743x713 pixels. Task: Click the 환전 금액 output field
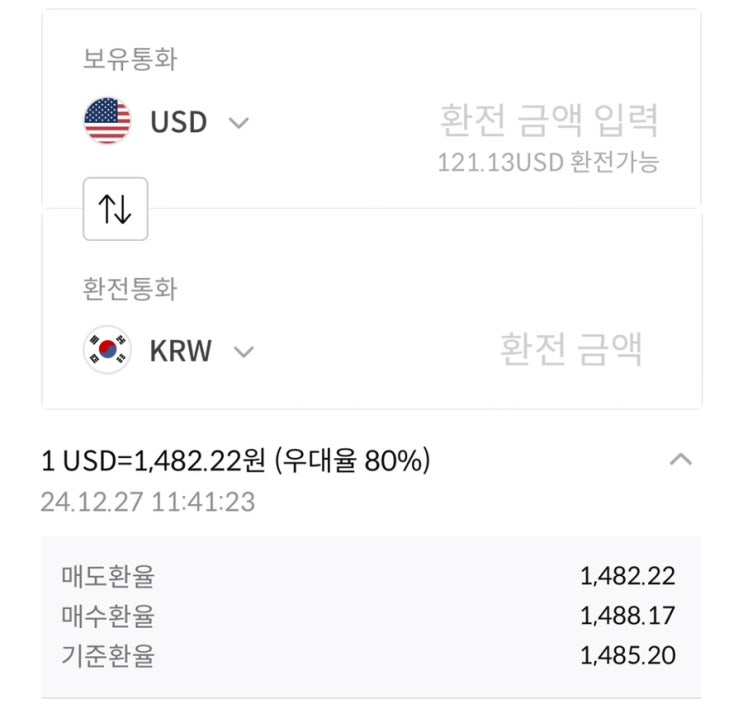[x=571, y=350]
